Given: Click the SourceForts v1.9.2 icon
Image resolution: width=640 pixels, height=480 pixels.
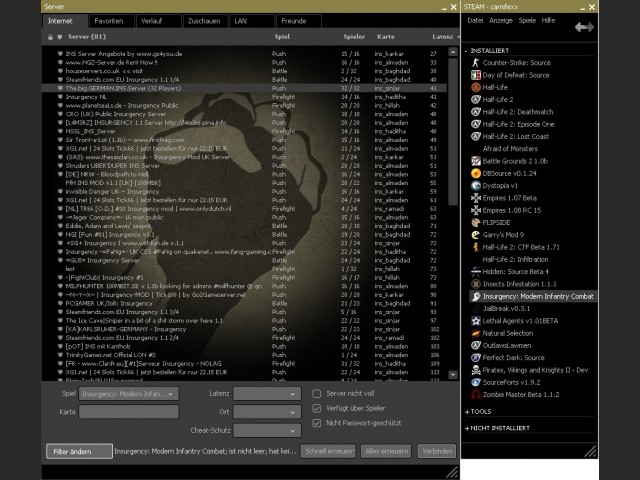Looking at the screenshot, I should [476, 382].
